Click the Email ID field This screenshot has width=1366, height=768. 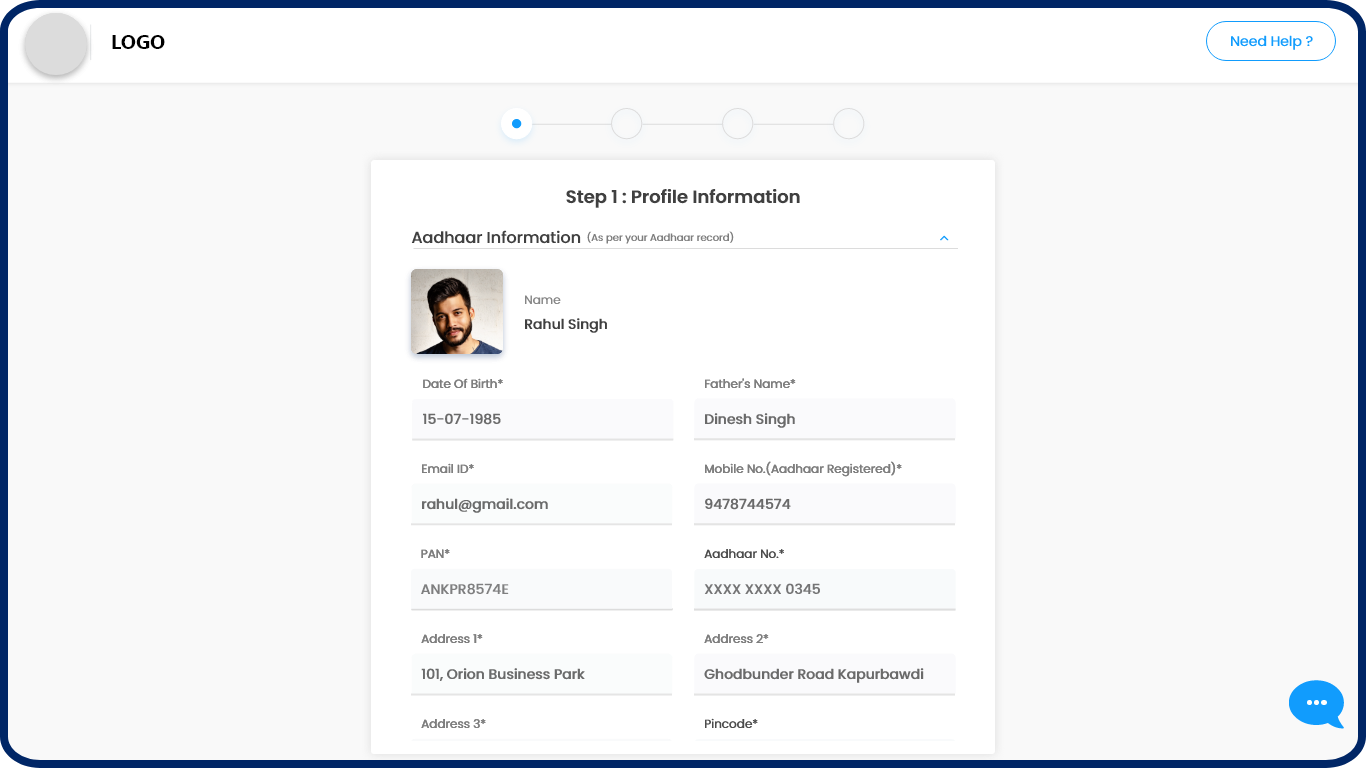tap(541, 504)
